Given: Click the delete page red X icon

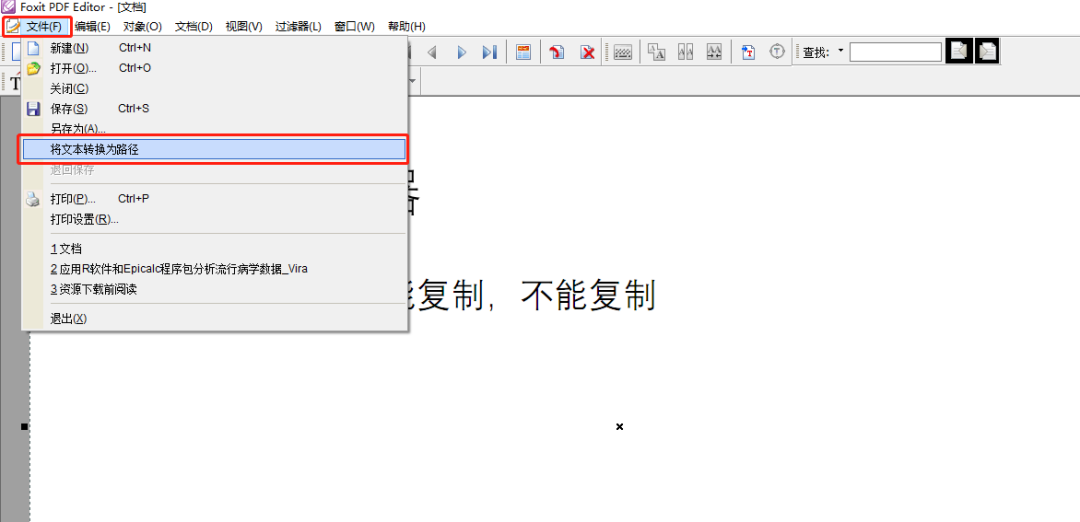Looking at the screenshot, I should (x=588, y=52).
